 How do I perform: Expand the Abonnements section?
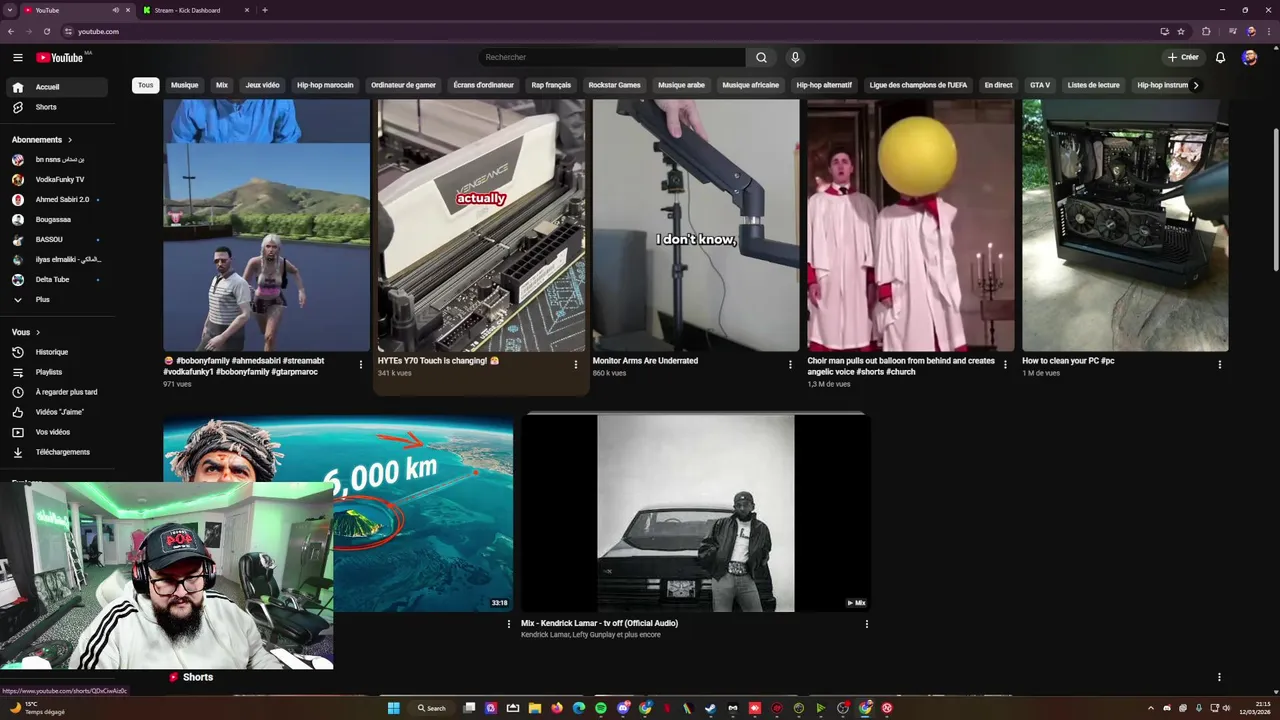coord(42,140)
